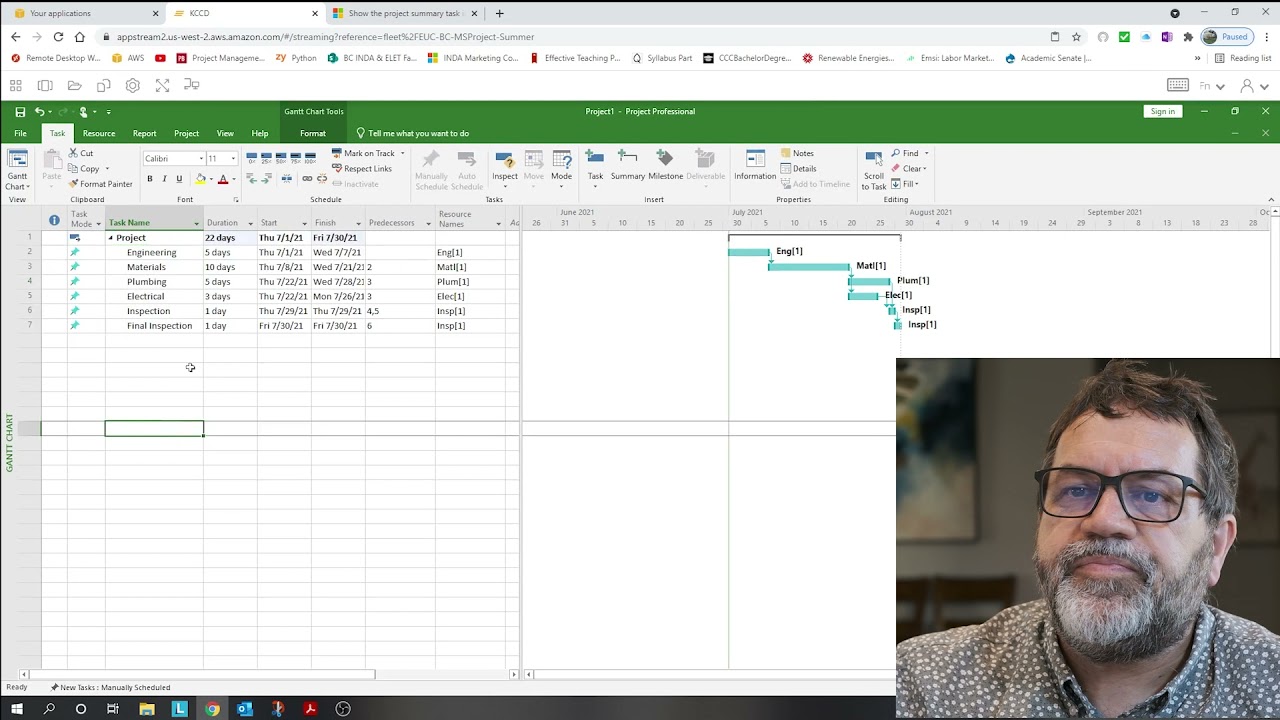Click Respect Links button
The image size is (1280, 720).
coord(361,168)
